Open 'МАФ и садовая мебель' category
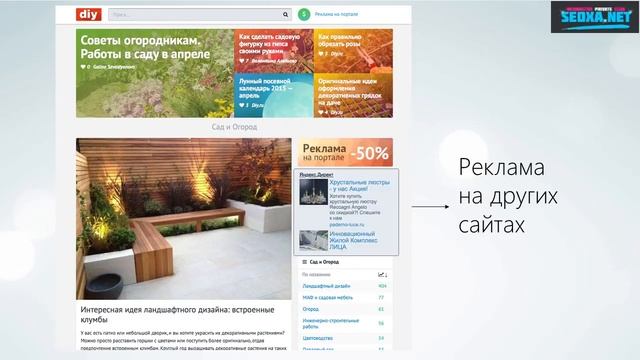Image resolution: width=640 pixels, height=360 pixels. tap(328, 298)
